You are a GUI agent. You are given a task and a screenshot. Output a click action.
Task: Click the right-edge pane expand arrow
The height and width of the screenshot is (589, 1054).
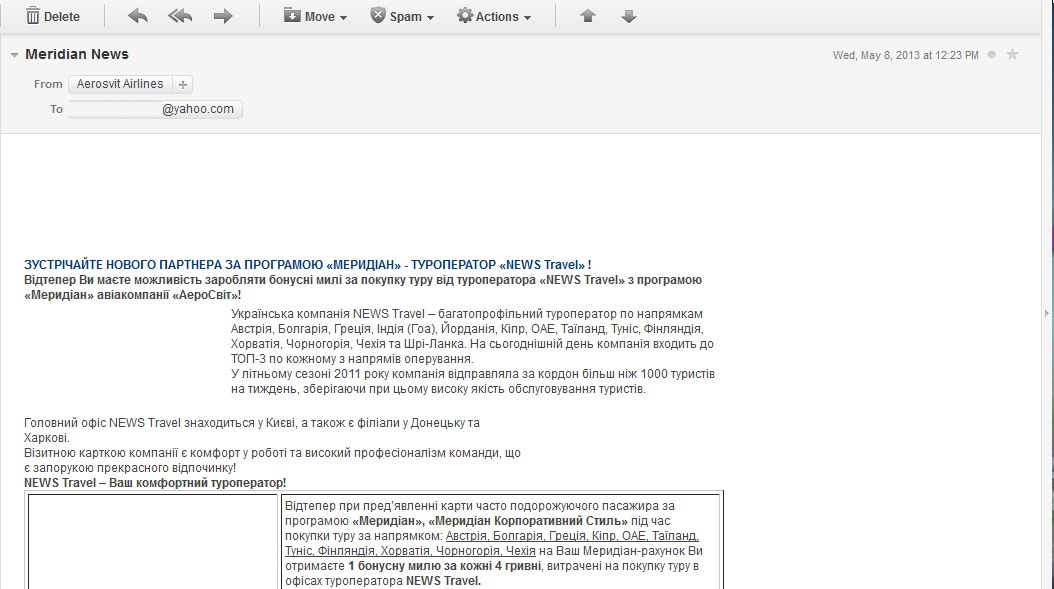pyautogui.click(x=1046, y=313)
